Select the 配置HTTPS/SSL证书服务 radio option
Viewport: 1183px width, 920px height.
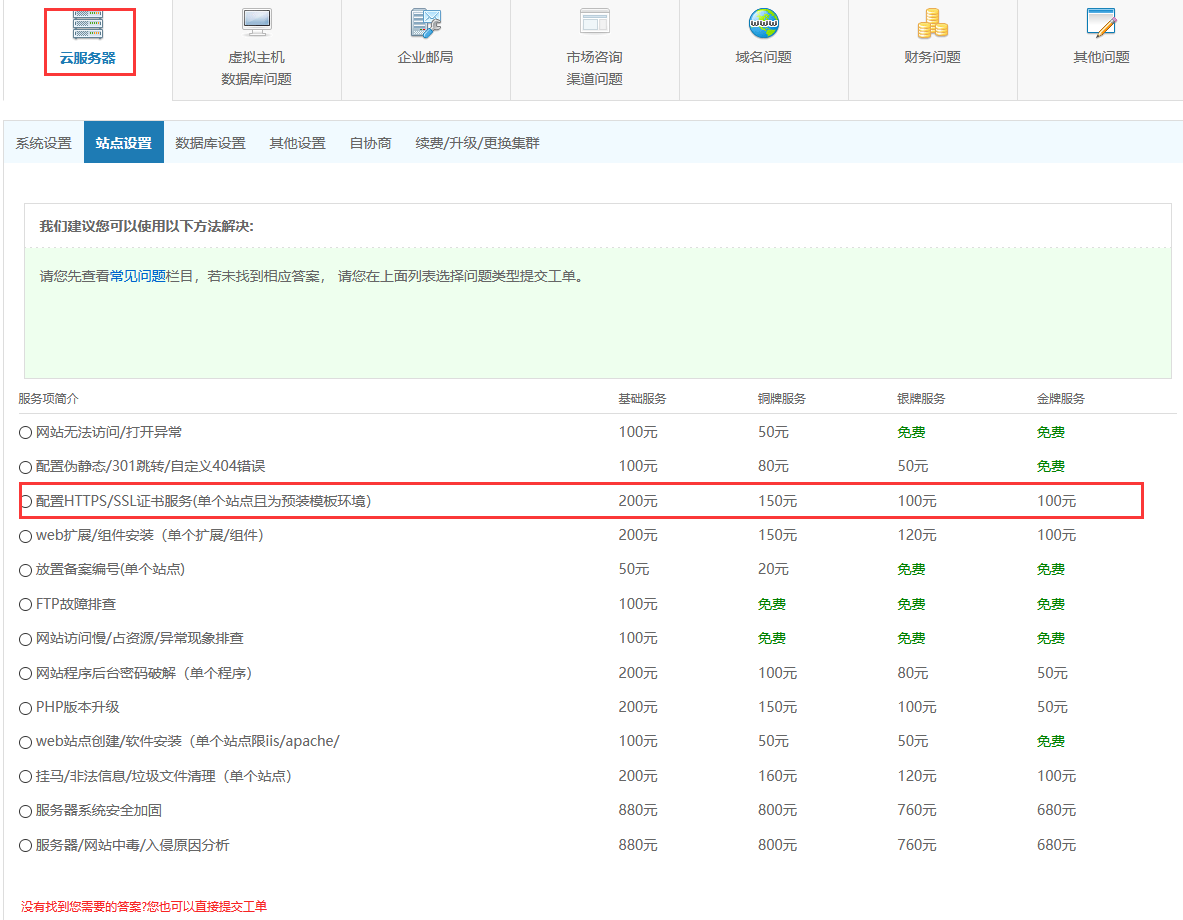pyautogui.click(x=26, y=501)
